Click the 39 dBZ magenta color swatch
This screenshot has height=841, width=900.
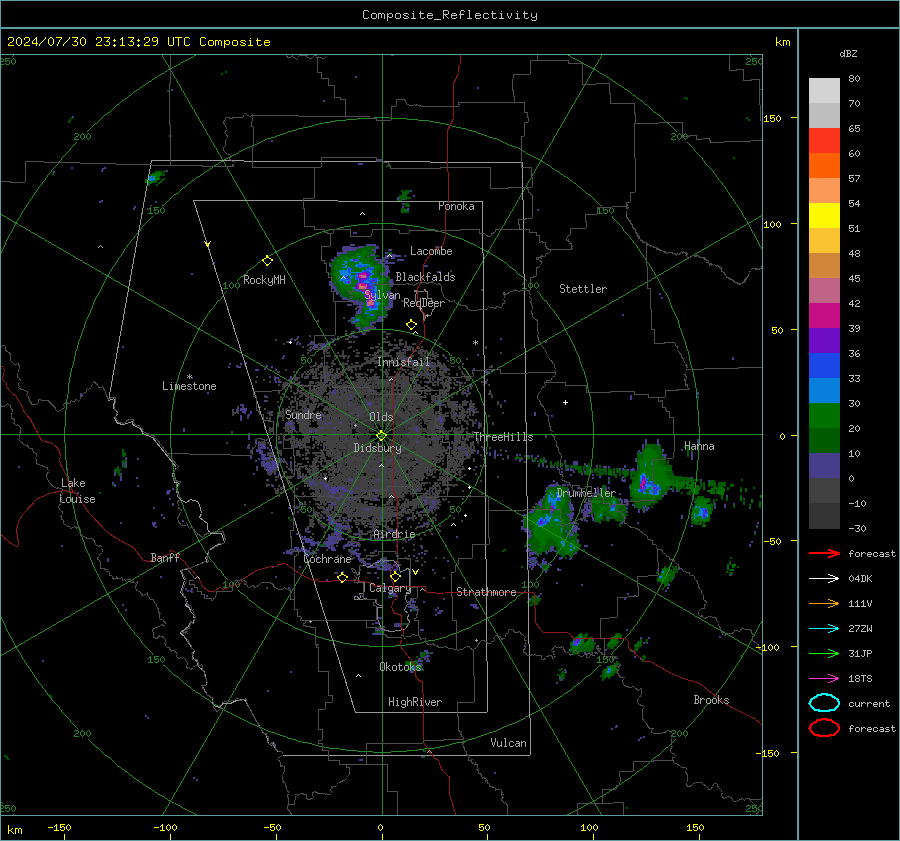pos(824,315)
